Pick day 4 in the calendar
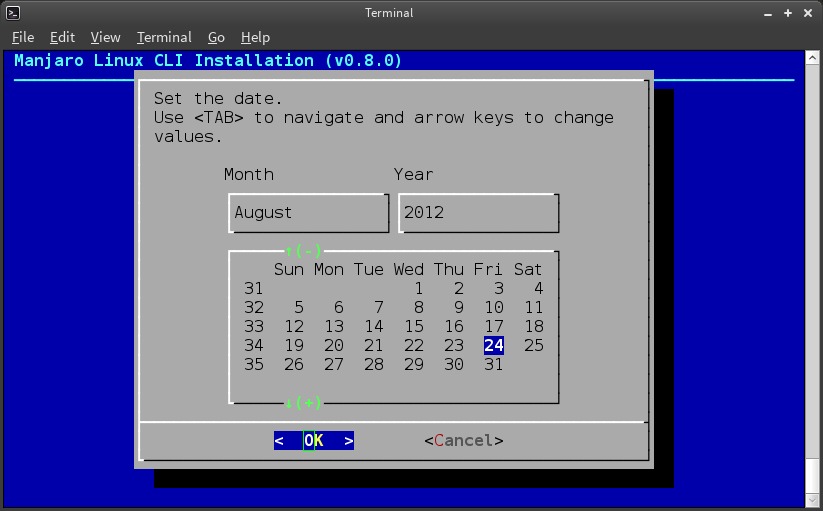 pyautogui.click(x=539, y=289)
